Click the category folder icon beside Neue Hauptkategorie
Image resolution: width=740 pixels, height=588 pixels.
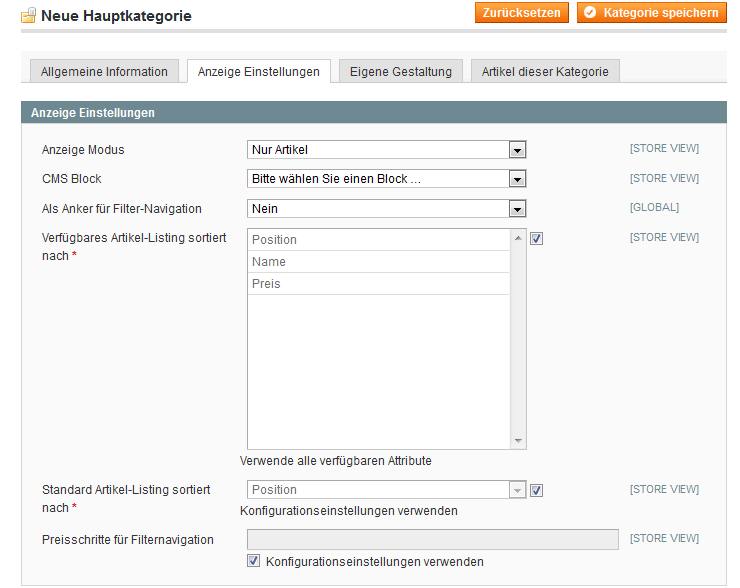click(x=28, y=15)
